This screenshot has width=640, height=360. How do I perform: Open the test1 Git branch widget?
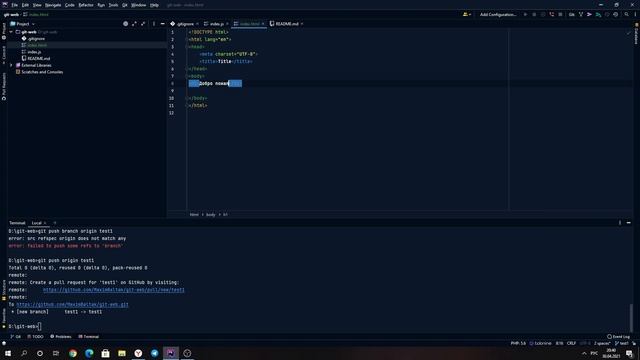(622, 343)
